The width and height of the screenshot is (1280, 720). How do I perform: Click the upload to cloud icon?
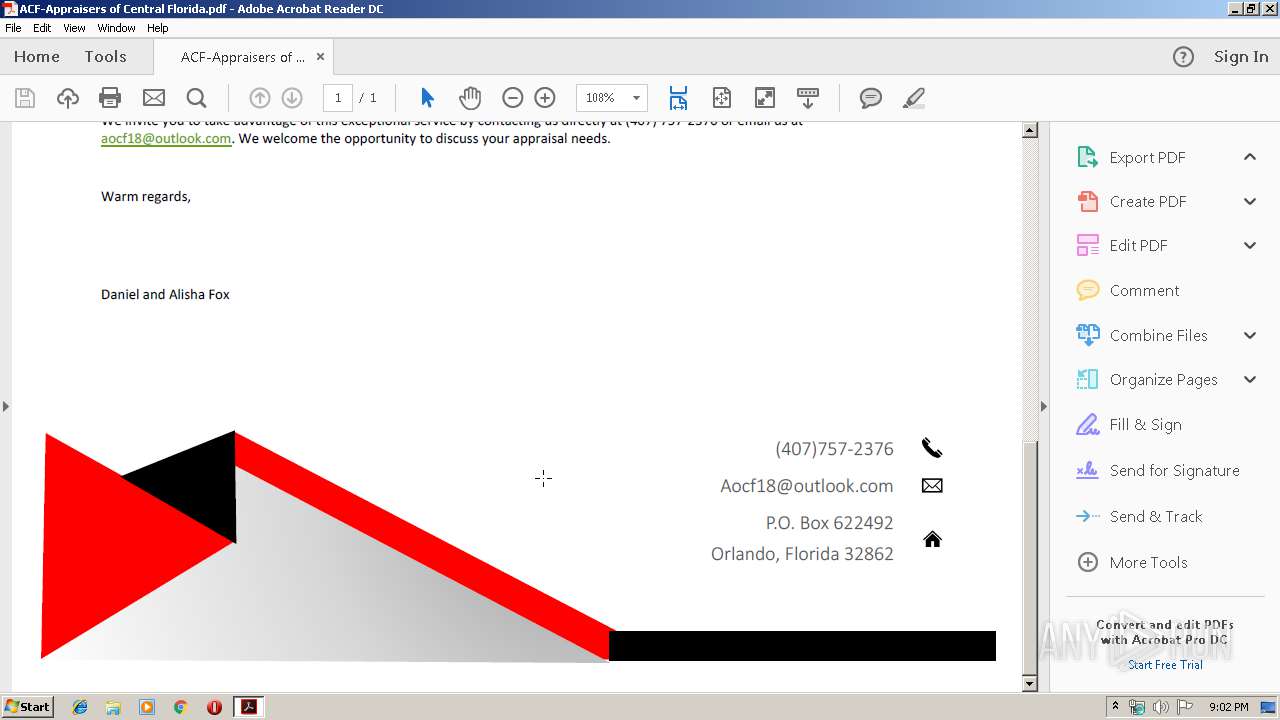tap(68, 98)
